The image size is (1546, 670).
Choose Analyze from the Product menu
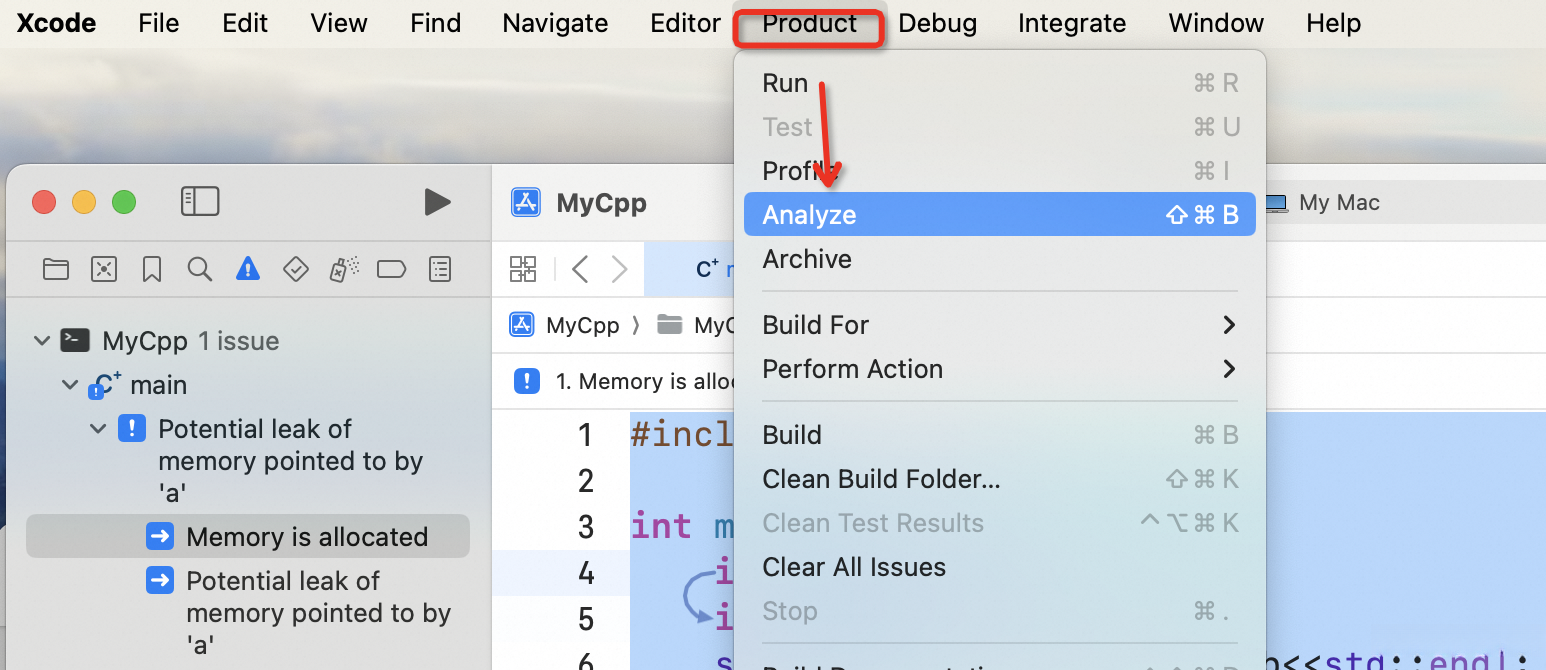[x=809, y=215]
